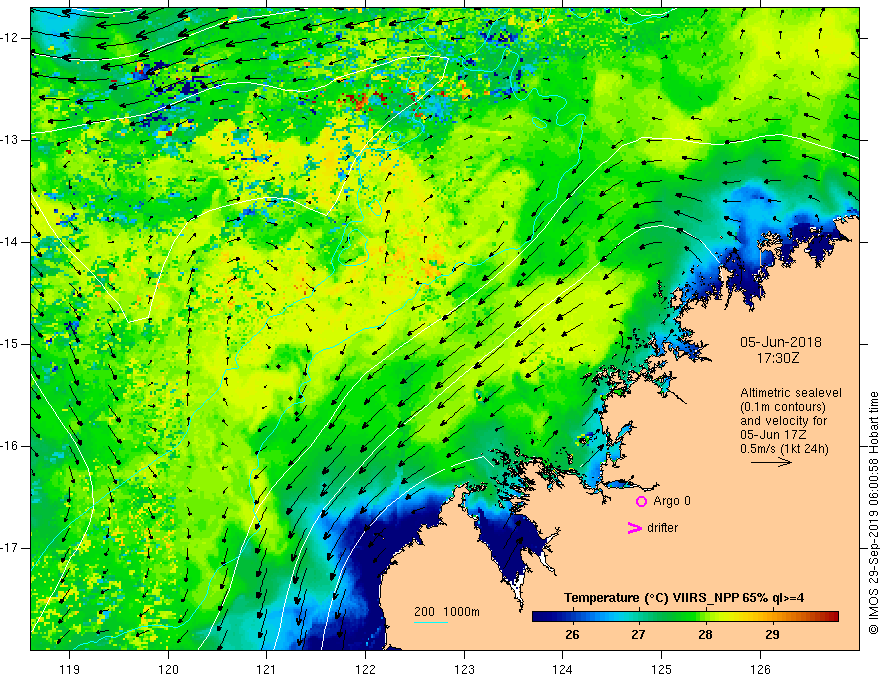The height and width of the screenshot is (680, 880).
Task: Click the 'Temperature (°C) VIIRS_NPP 65% ql>=4' title
Action: point(684,598)
